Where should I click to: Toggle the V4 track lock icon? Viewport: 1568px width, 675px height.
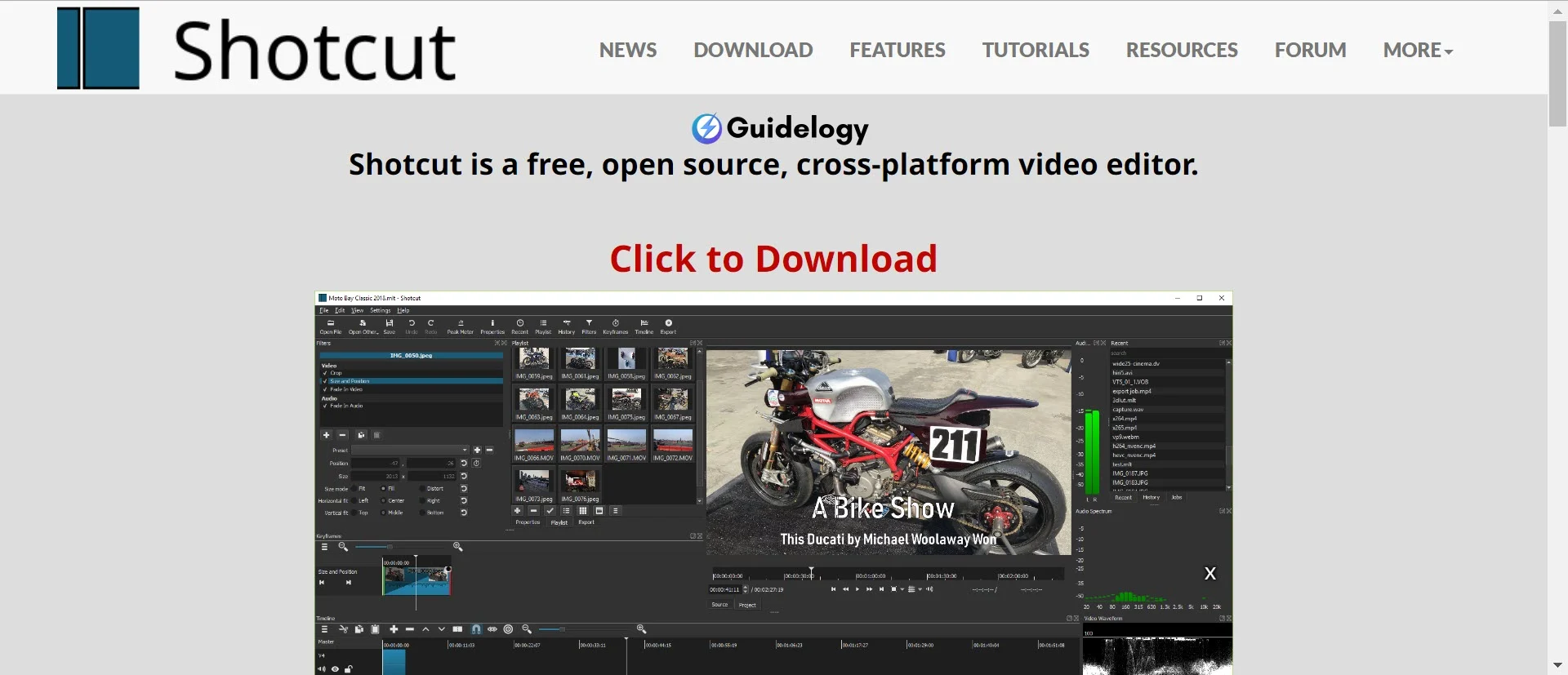pos(349,669)
